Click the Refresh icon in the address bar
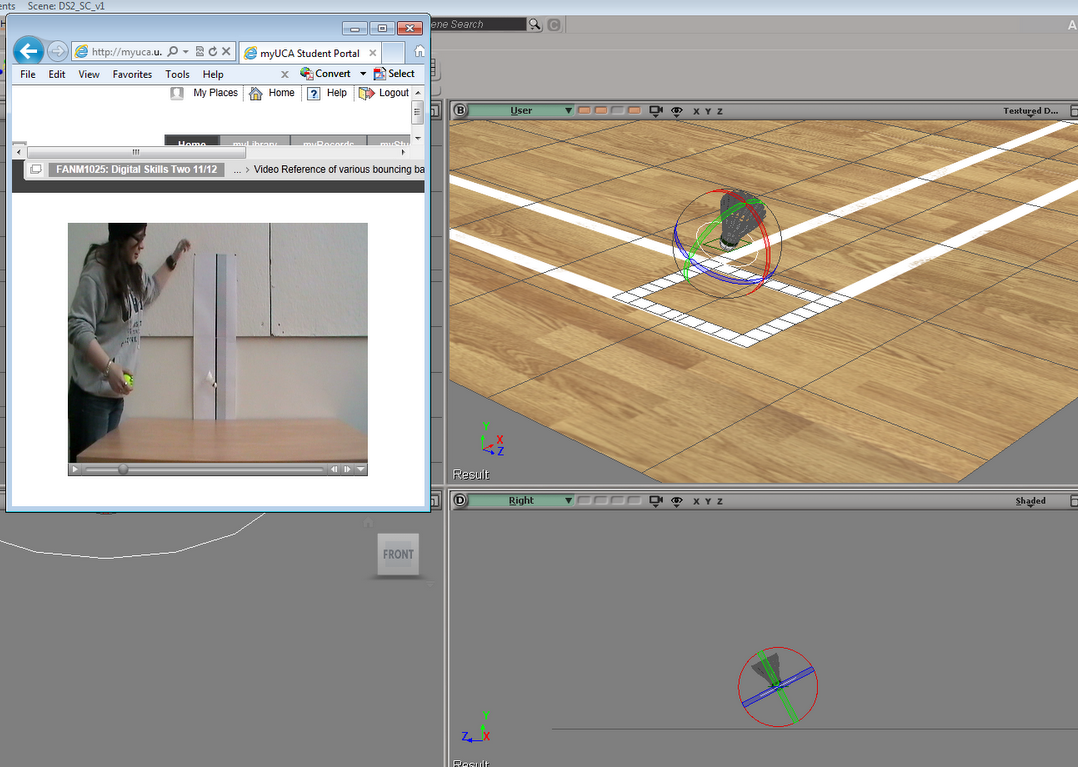Image resolution: width=1078 pixels, height=767 pixels. coord(214,51)
